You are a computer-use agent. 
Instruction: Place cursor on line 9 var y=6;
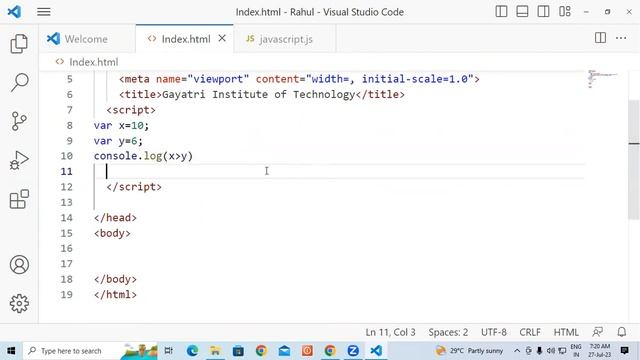pyautogui.click(x=118, y=141)
